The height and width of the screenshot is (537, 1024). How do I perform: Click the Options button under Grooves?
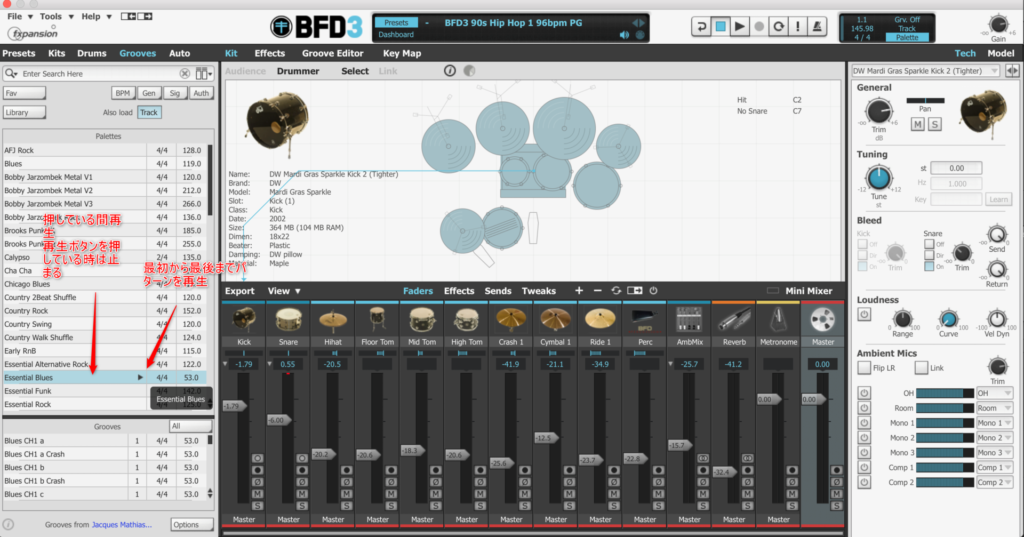pyautogui.click(x=191, y=524)
